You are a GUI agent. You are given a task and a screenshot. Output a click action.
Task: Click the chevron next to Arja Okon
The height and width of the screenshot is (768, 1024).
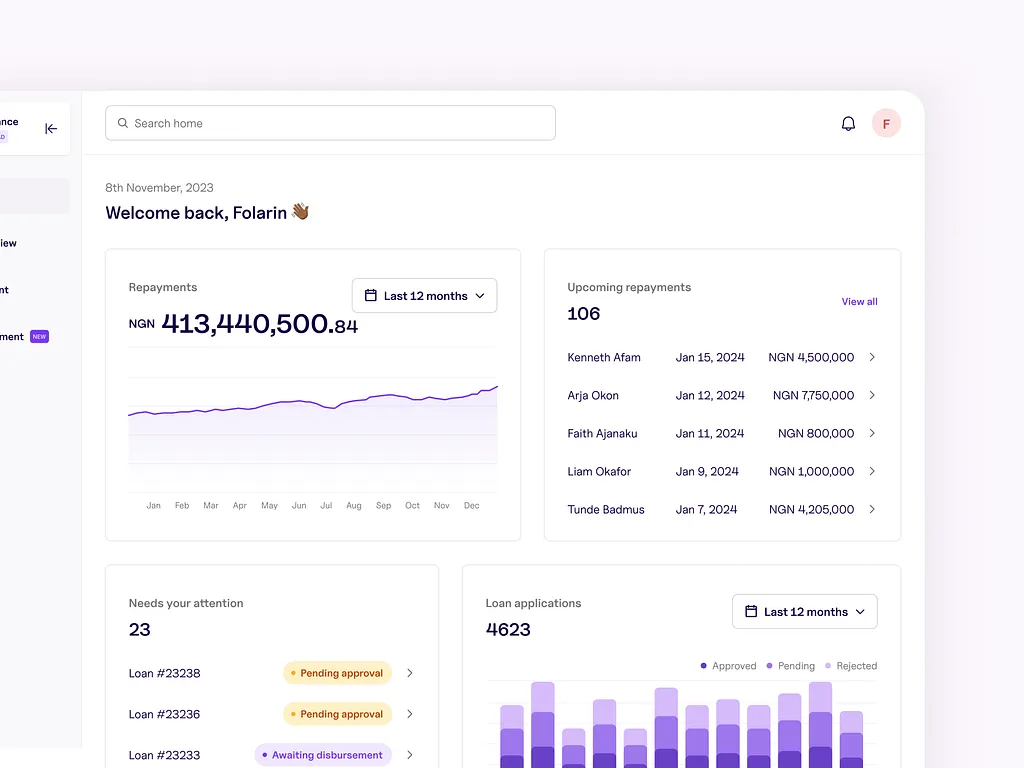pos(872,395)
